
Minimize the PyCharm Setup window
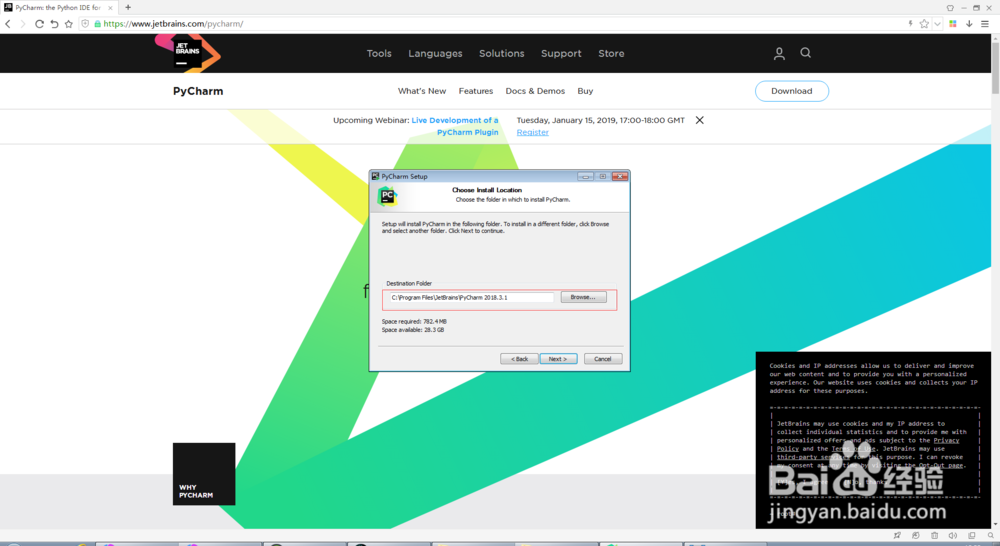[x=585, y=177]
